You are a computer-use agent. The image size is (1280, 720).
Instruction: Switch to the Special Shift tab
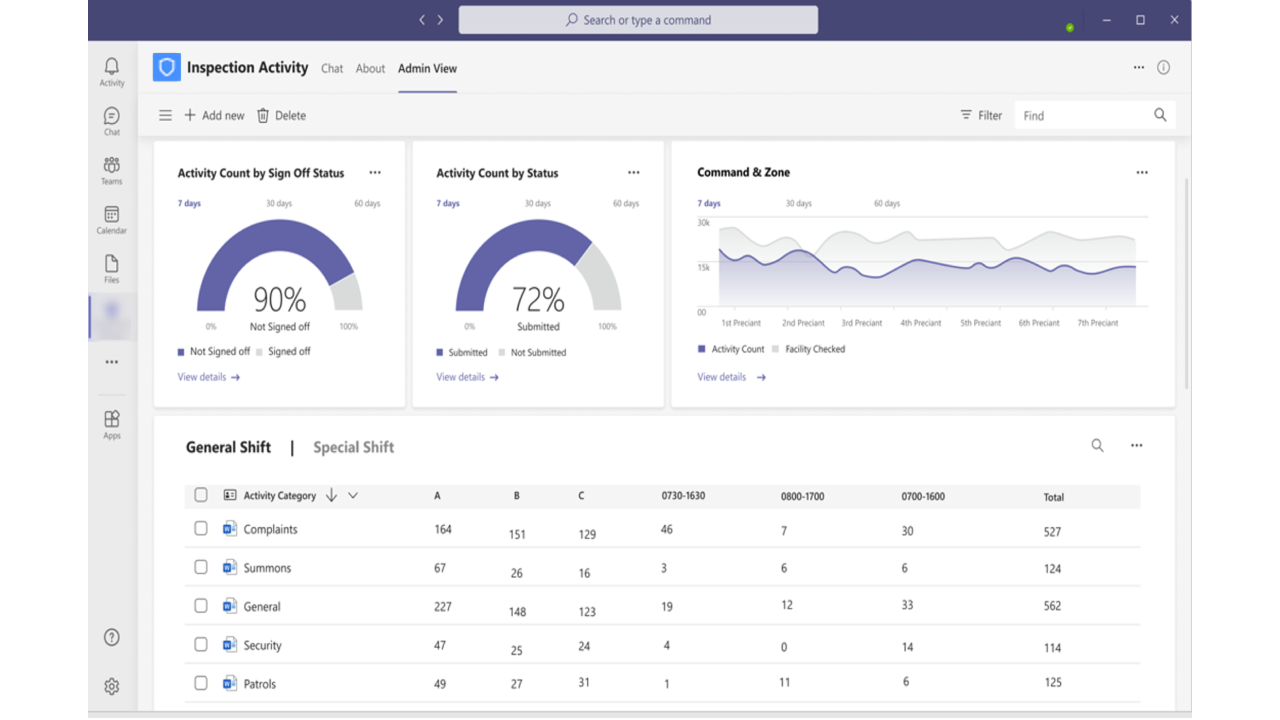[x=353, y=447]
